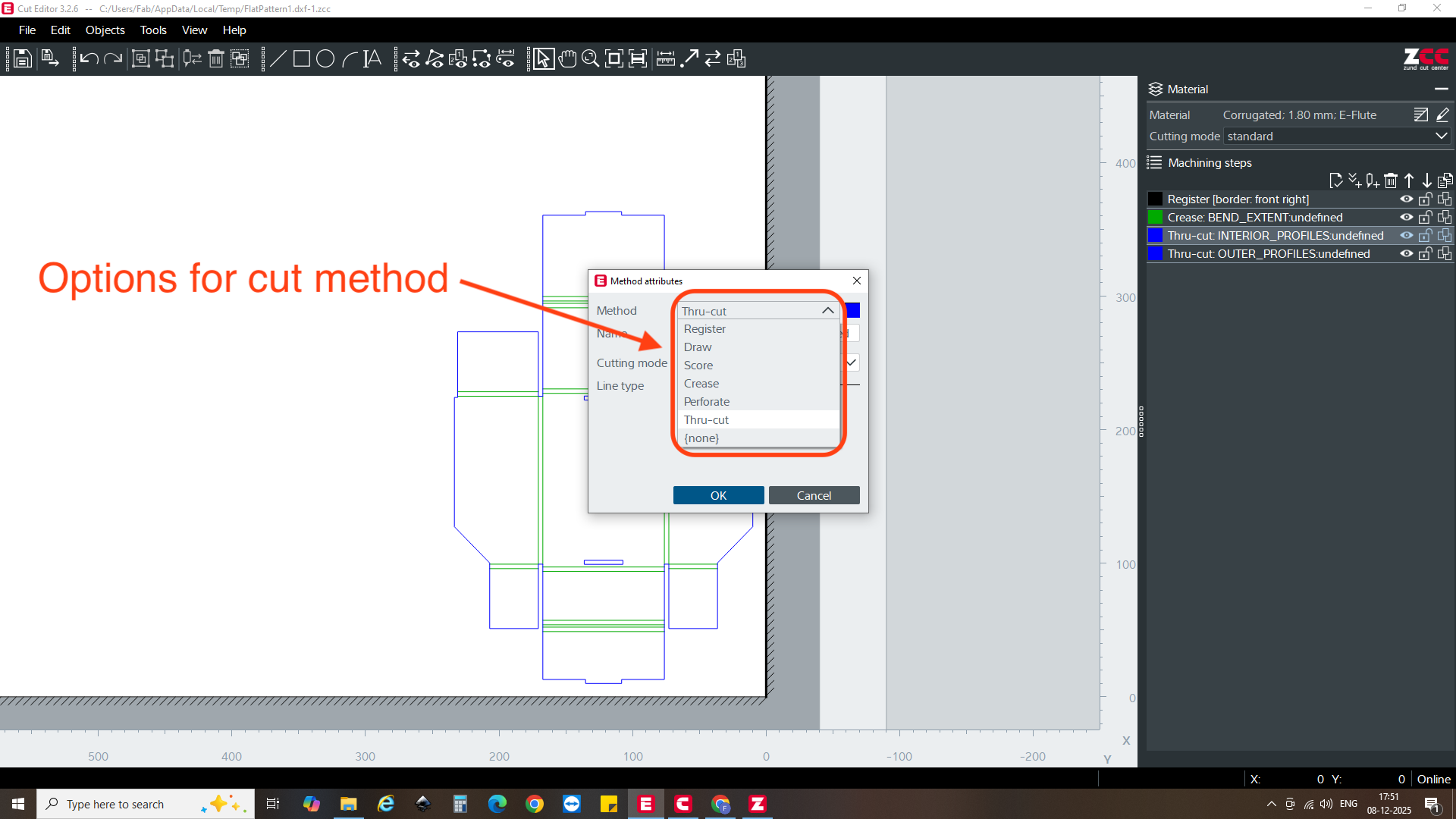Choose Perforate from the method list
This screenshot has width=1456, height=819.
point(707,402)
